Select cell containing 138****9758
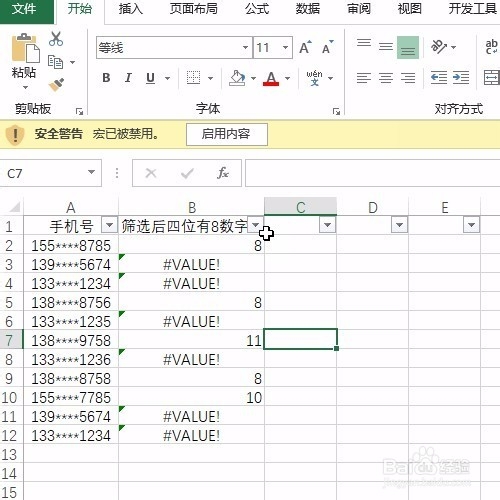Image resolution: width=500 pixels, height=500 pixels. point(71,340)
